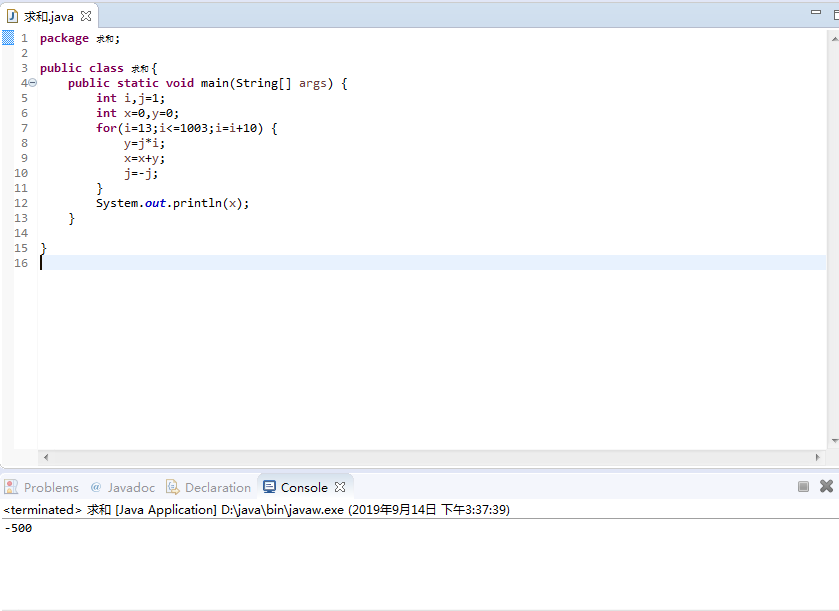
Task: Place cursor in empty line 16
Action: (432, 263)
